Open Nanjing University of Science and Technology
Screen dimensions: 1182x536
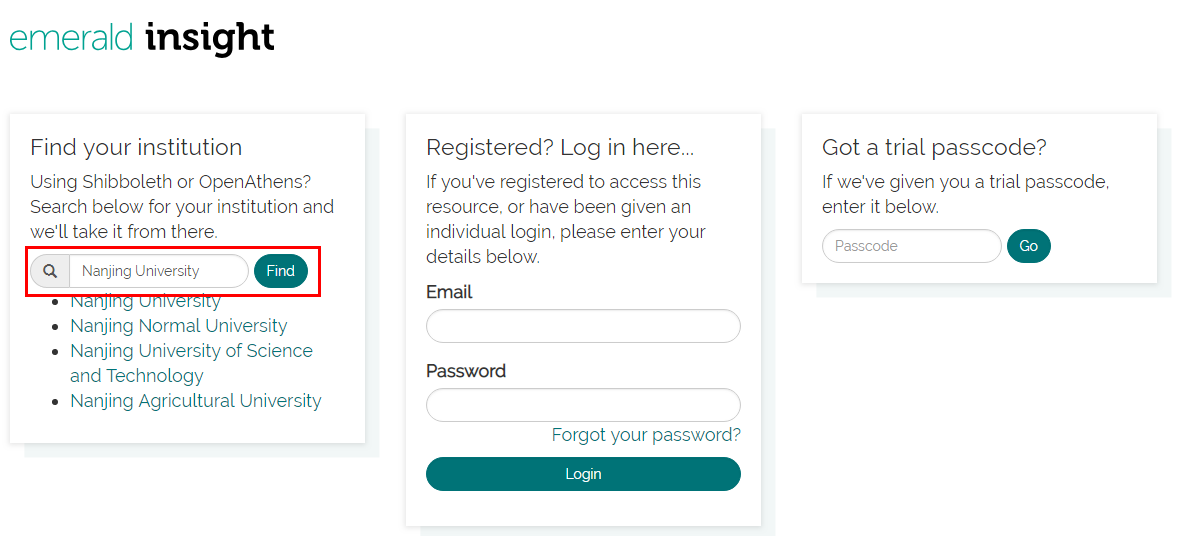point(191,351)
